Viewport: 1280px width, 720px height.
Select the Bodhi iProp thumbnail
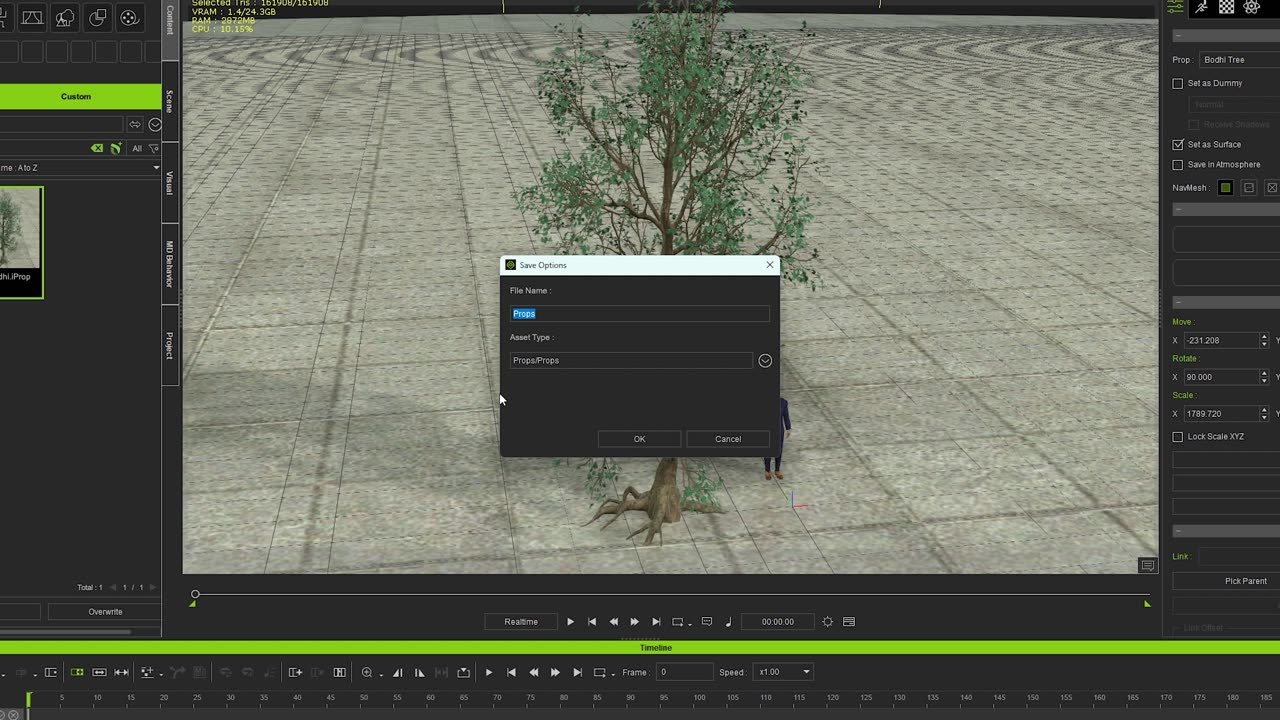point(21,242)
